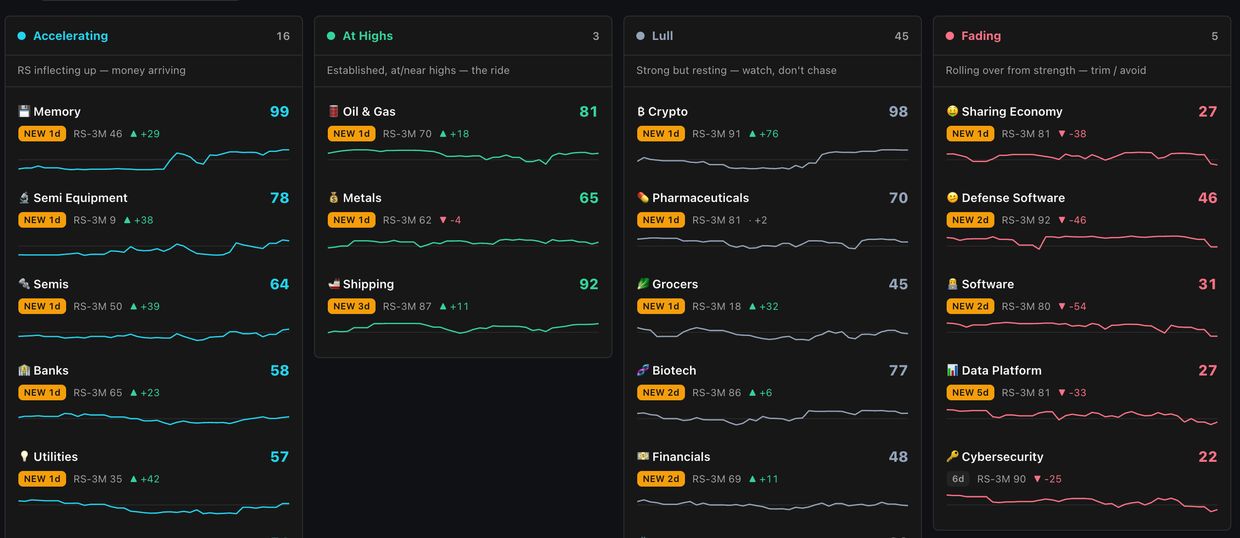The height and width of the screenshot is (538, 1240).
Task: Select the Accelerating column header
Action: pyautogui.click(x=153, y=36)
